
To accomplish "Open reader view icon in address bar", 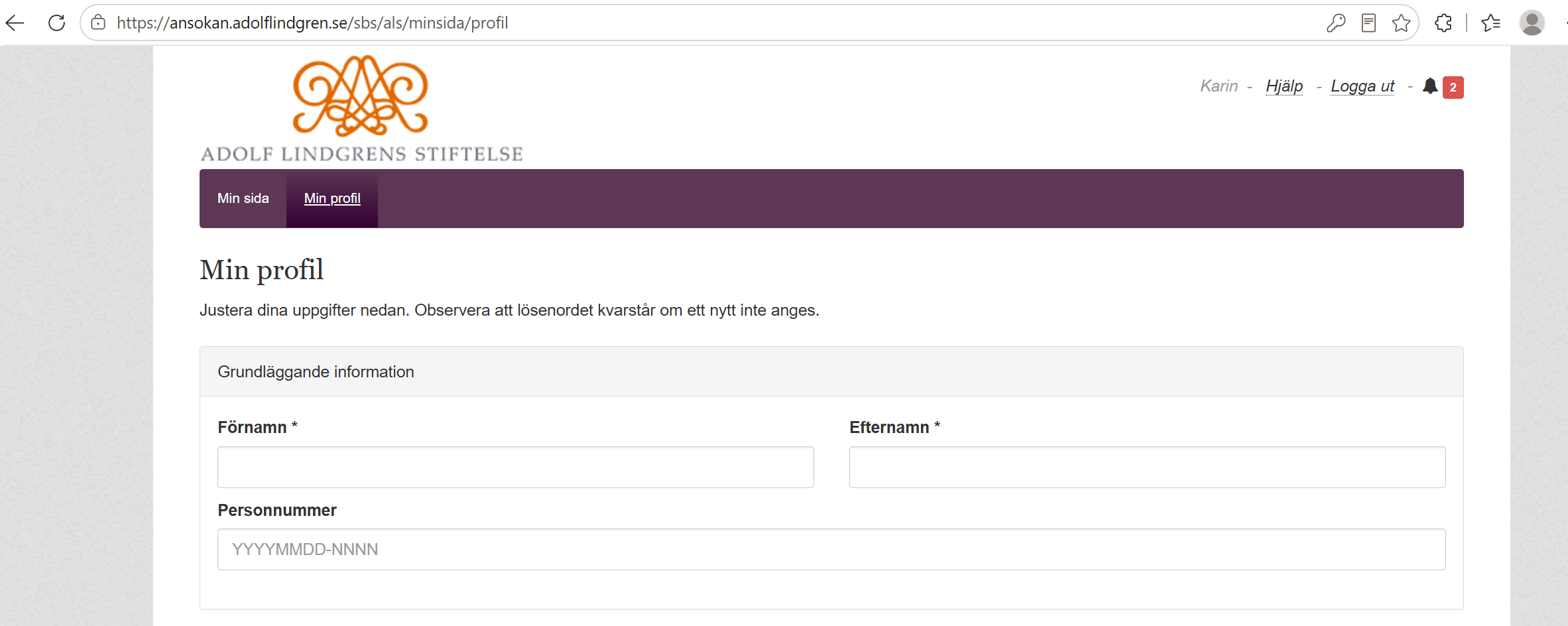I will [1368, 23].
